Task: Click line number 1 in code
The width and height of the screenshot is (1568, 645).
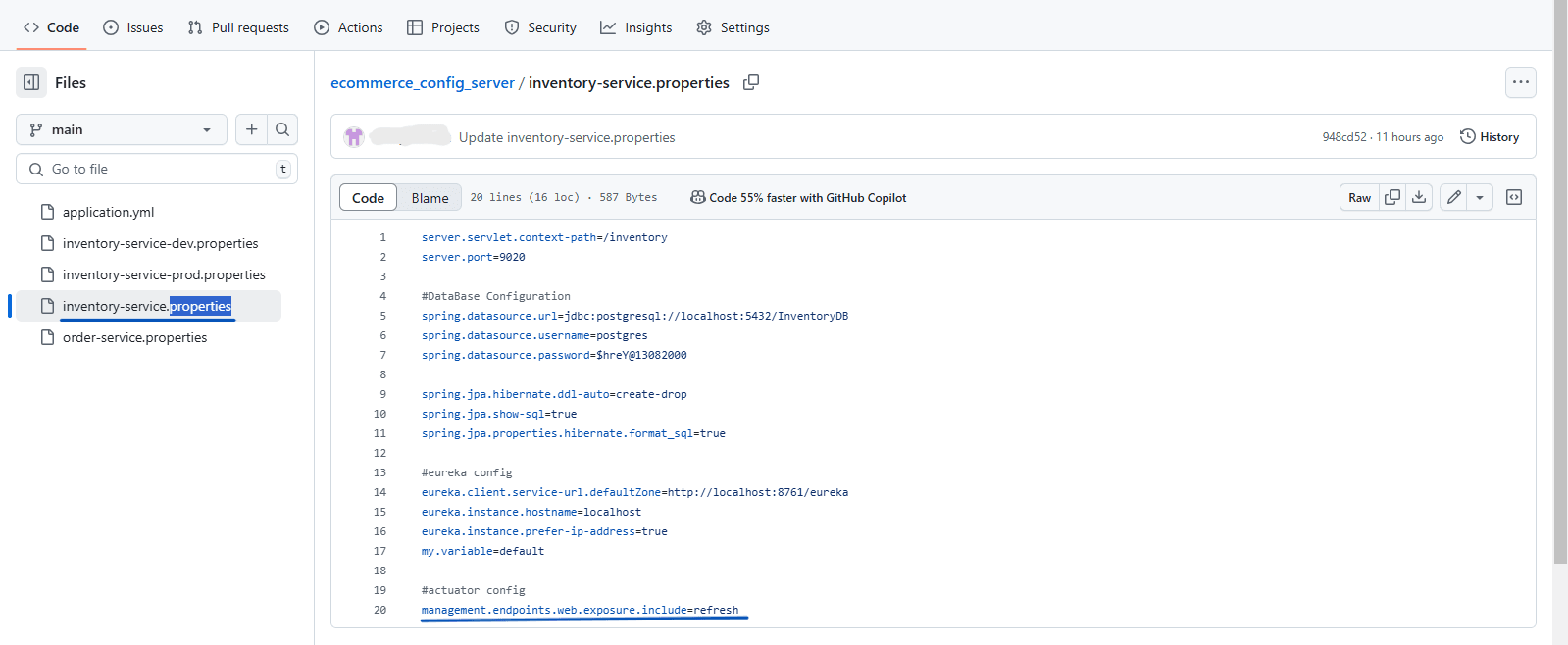Action: coord(383,237)
